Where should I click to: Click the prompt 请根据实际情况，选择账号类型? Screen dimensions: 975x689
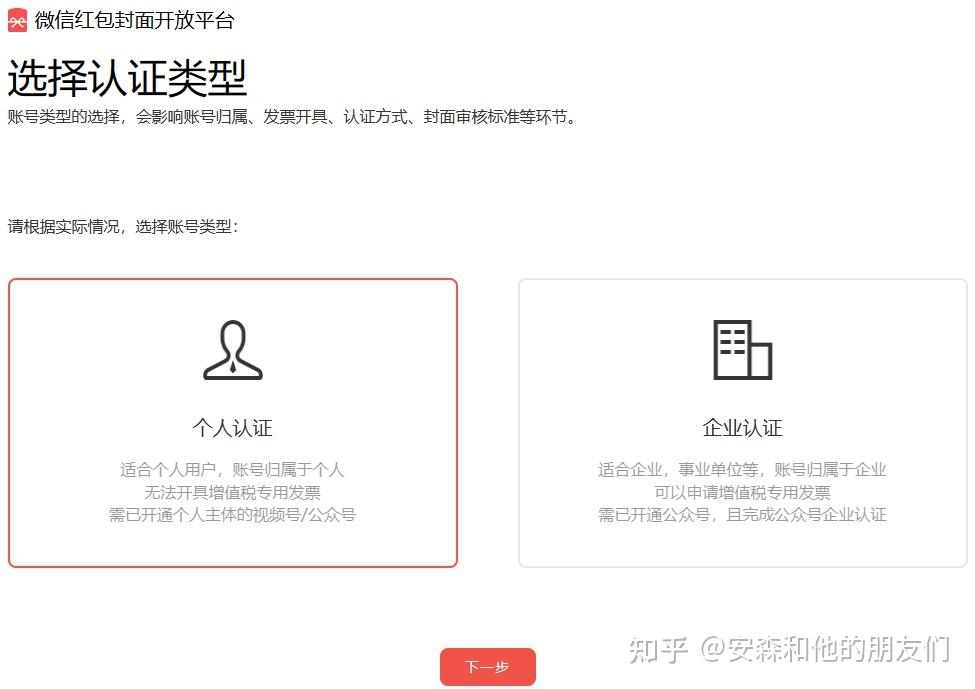tap(122, 227)
